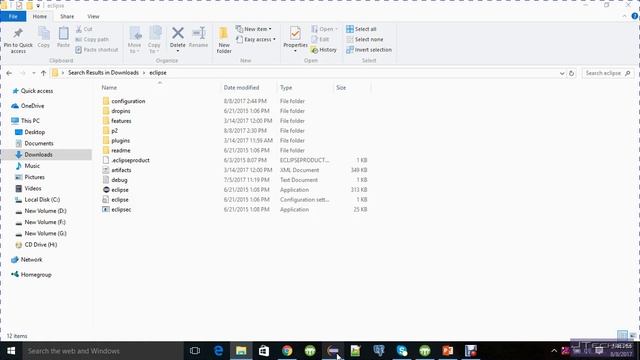Go back with the Back arrow
640x360 pixels.
9,73
